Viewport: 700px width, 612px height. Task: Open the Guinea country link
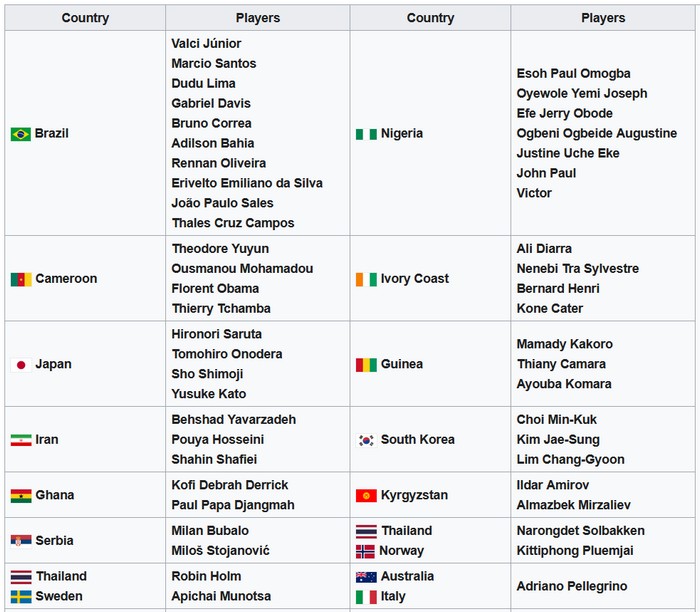[x=401, y=364]
